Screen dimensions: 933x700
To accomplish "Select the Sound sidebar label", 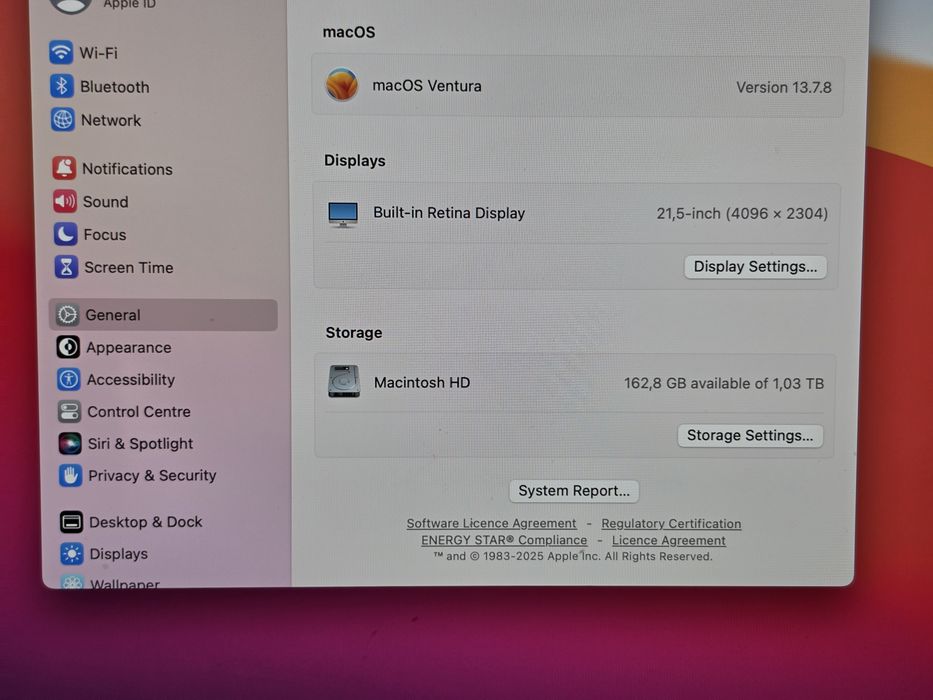I will [x=105, y=202].
